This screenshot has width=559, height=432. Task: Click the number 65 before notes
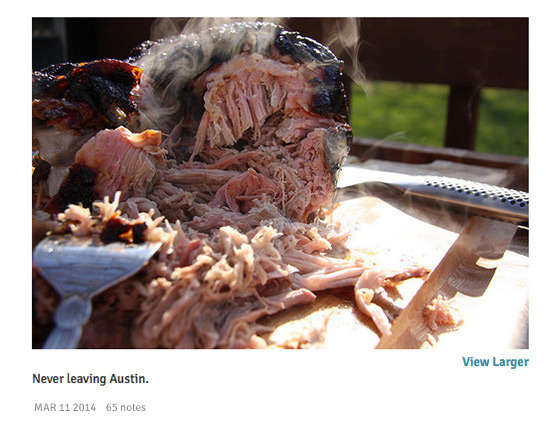point(112,407)
